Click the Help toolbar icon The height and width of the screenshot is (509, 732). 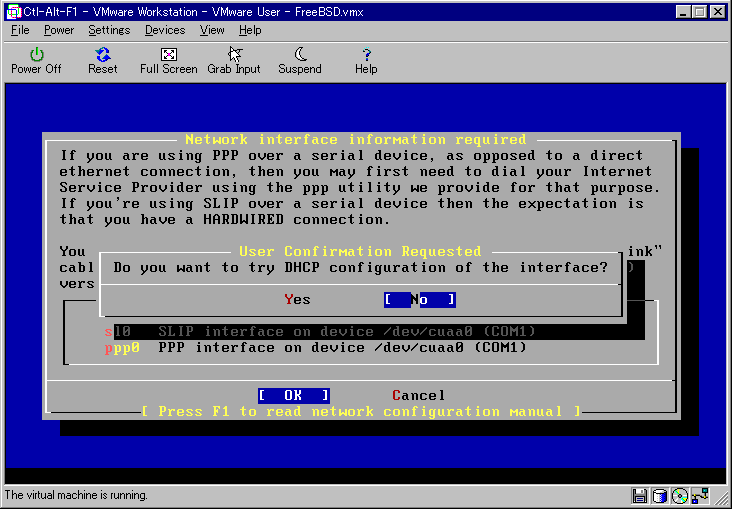coord(366,61)
